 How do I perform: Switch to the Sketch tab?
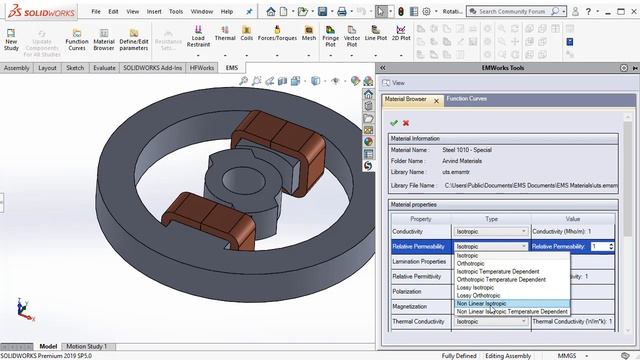(x=75, y=68)
